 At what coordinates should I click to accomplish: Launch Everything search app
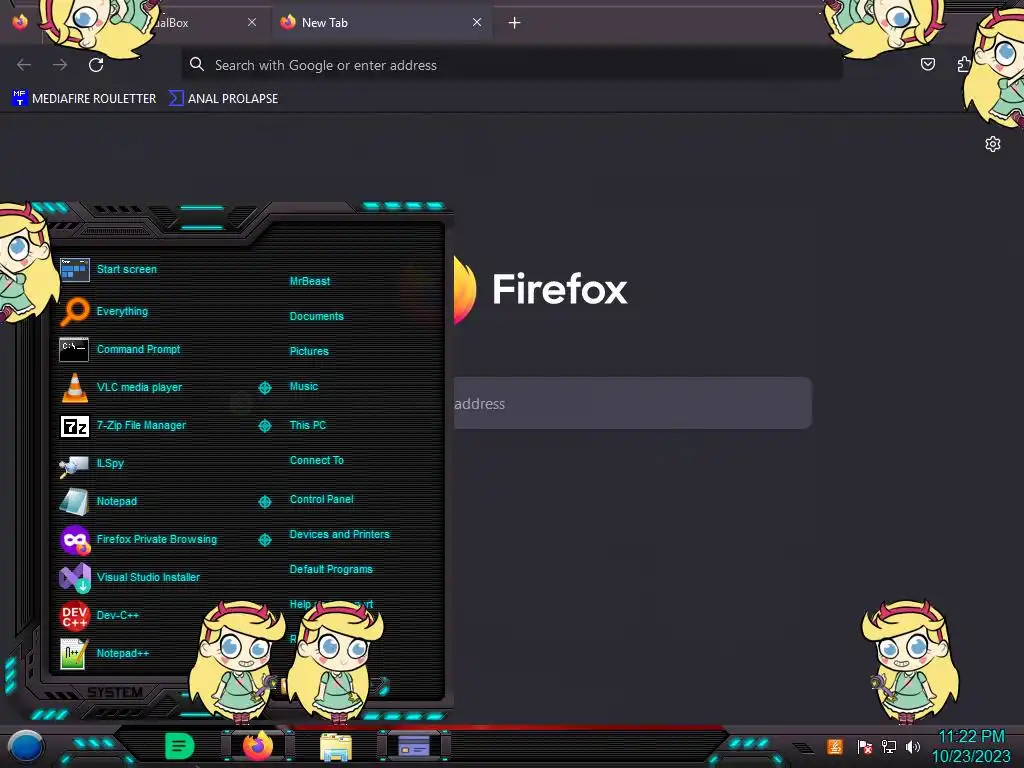[x=122, y=312]
